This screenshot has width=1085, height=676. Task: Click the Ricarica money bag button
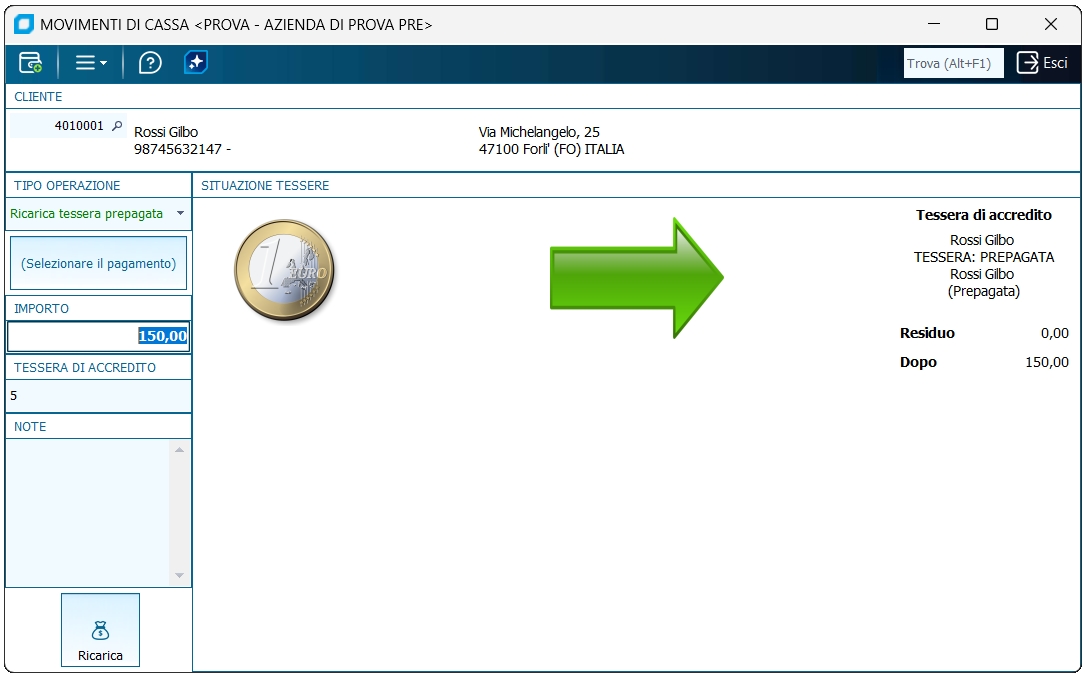(x=100, y=630)
